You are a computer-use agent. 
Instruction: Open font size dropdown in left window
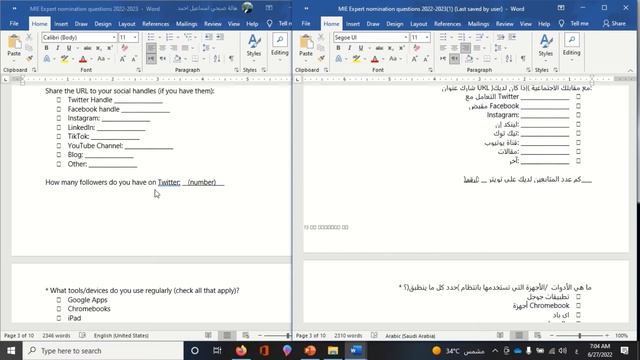pos(135,38)
